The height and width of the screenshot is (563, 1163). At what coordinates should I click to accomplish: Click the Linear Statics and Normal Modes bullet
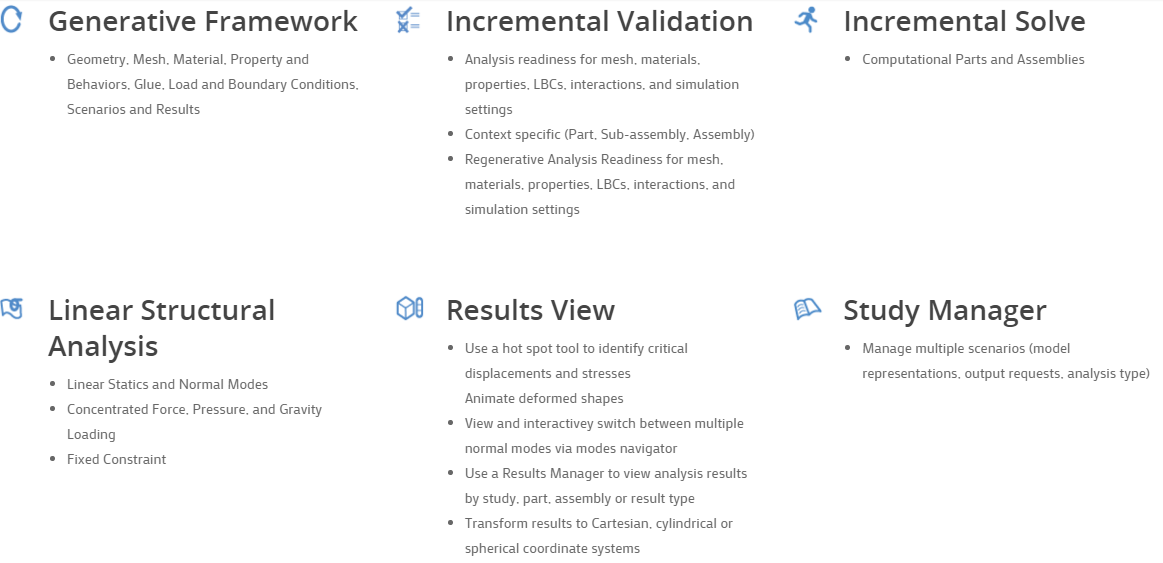click(x=167, y=384)
